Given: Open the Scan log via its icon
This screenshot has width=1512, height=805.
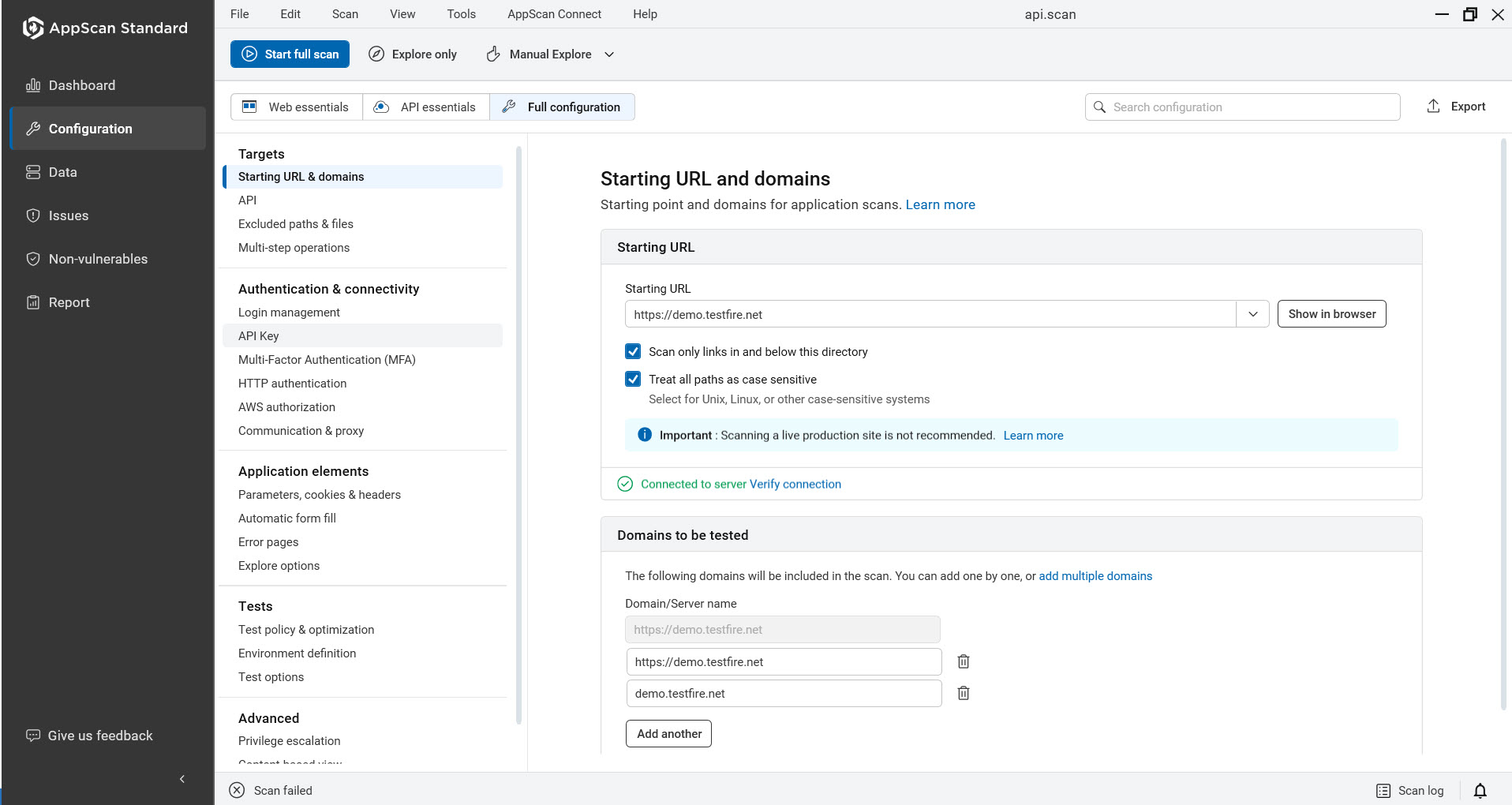Looking at the screenshot, I should click(x=1383, y=790).
